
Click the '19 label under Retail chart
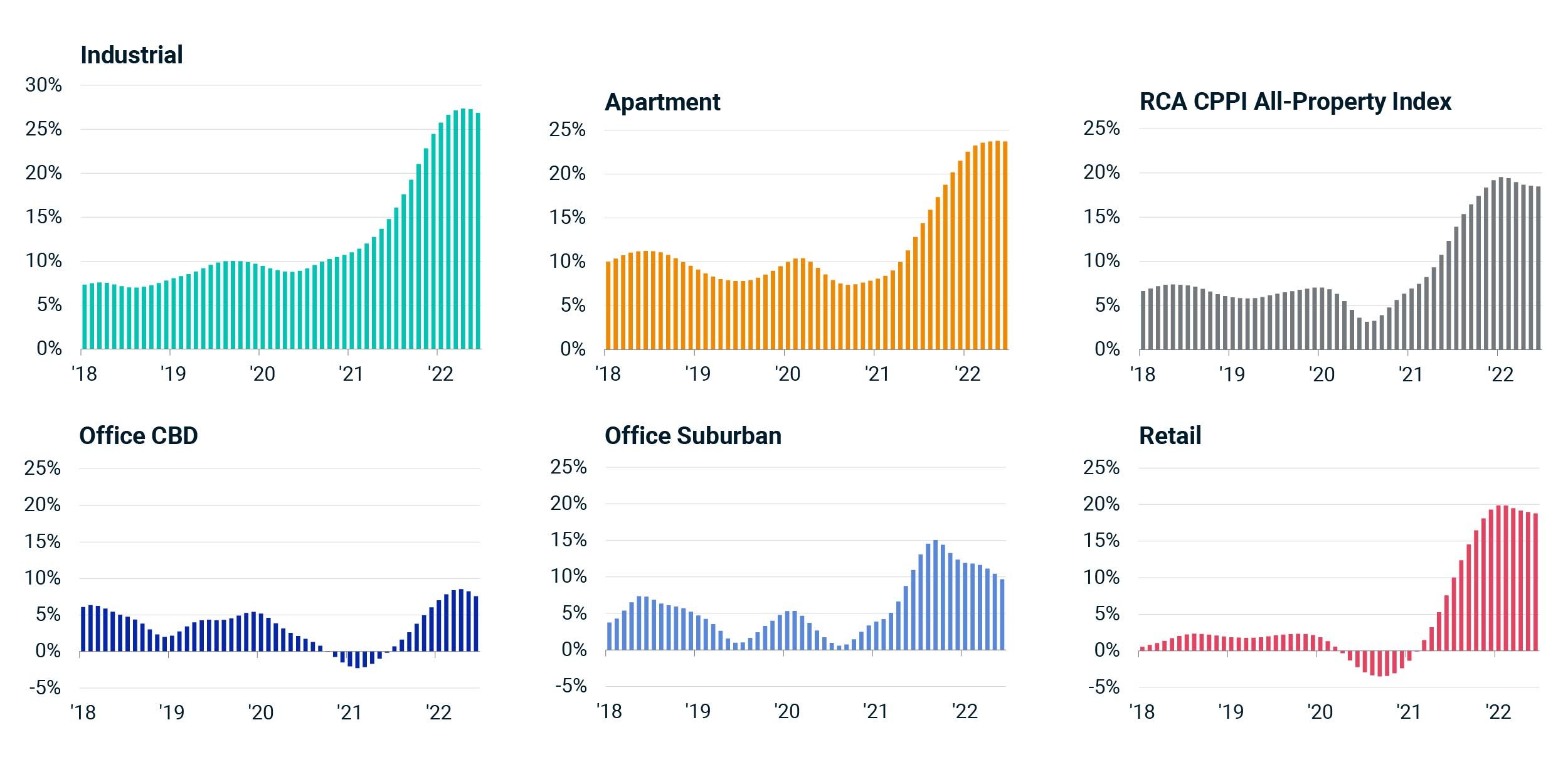coord(1231,712)
